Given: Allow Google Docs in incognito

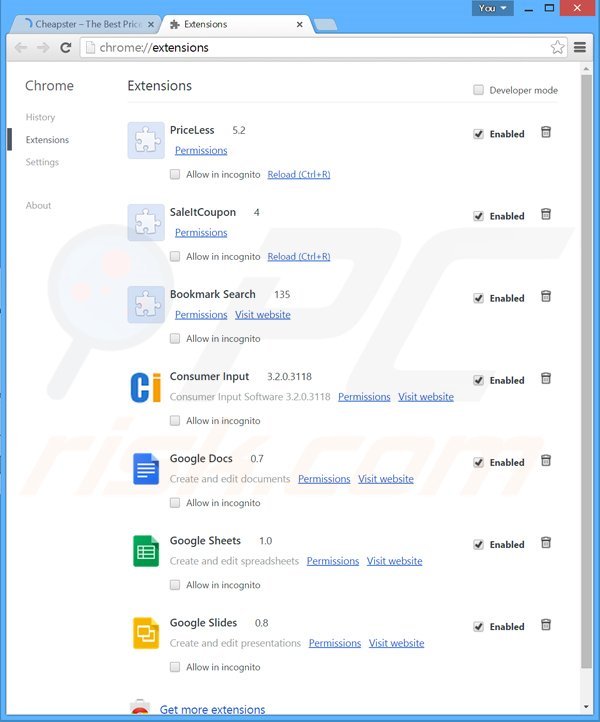Looking at the screenshot, I should point(175,502).
